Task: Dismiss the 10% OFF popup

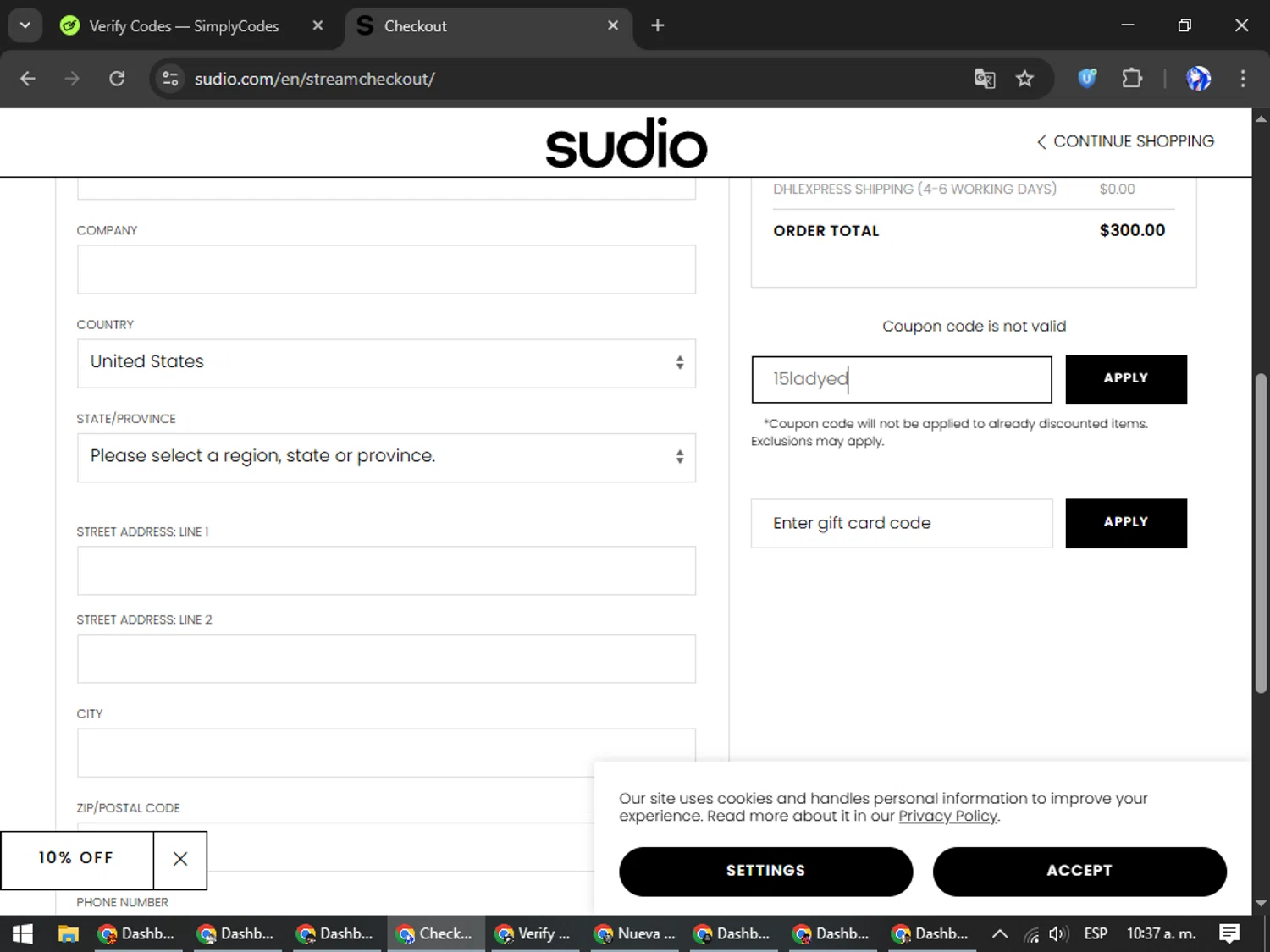Action: coord(180,860)
